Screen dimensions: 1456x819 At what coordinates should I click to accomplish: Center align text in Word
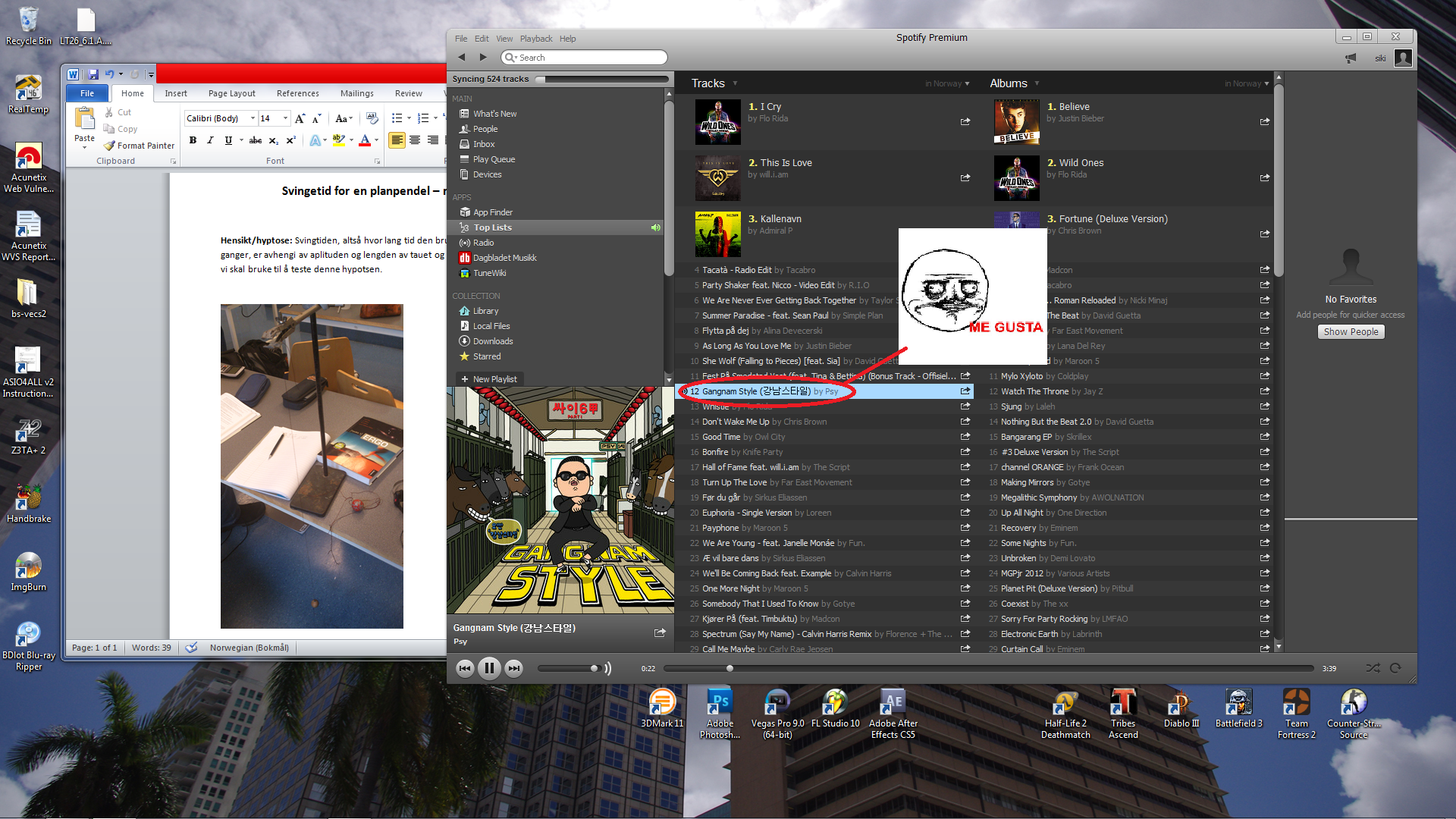[x=415, y=140]
